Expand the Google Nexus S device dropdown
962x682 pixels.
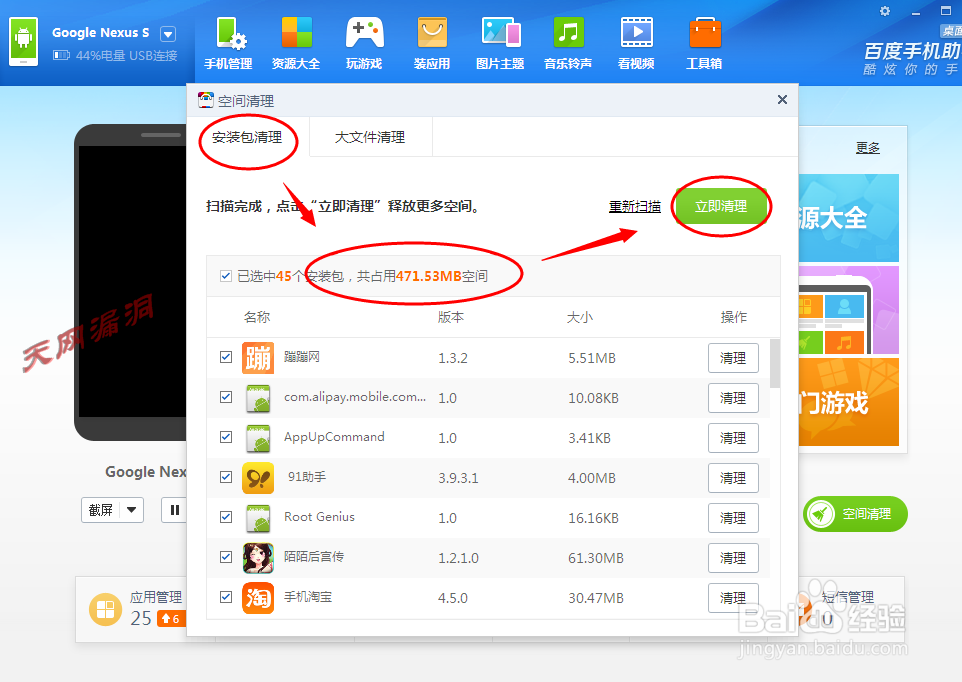point(167,33)
